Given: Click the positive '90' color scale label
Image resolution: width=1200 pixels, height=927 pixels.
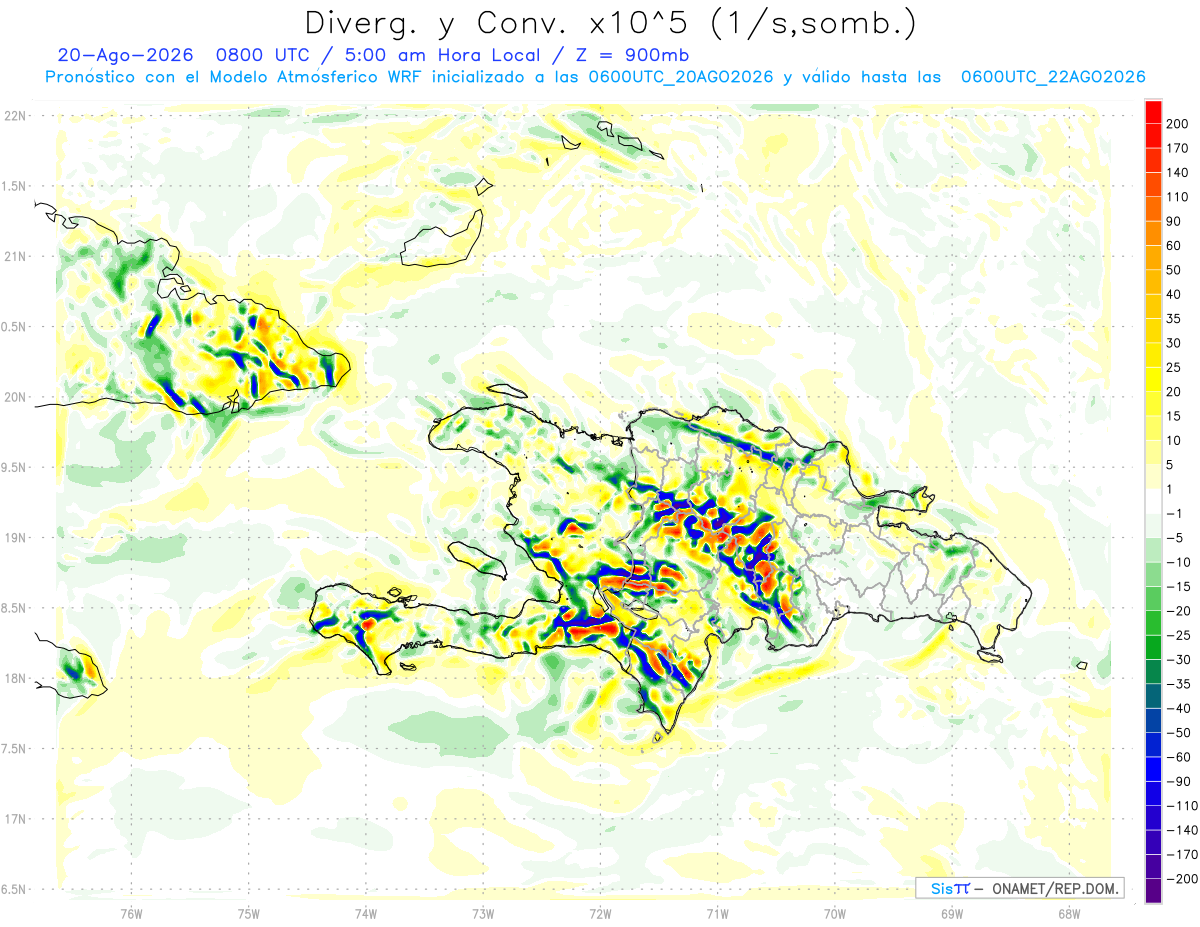Looking at the screenshot, I should click(x=1174, y=221).
